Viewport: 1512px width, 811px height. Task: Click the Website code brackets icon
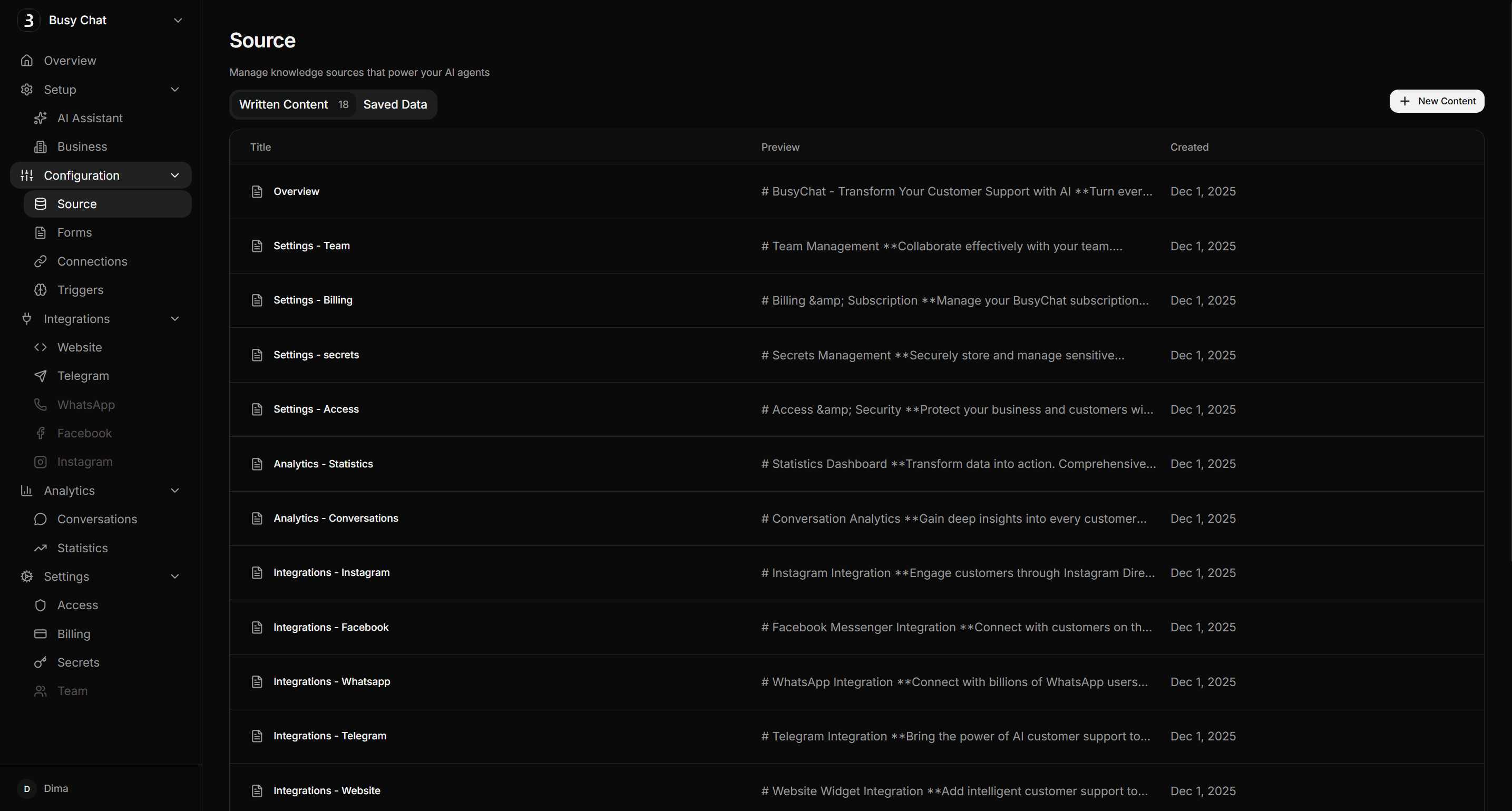click(x=40, y=347)
